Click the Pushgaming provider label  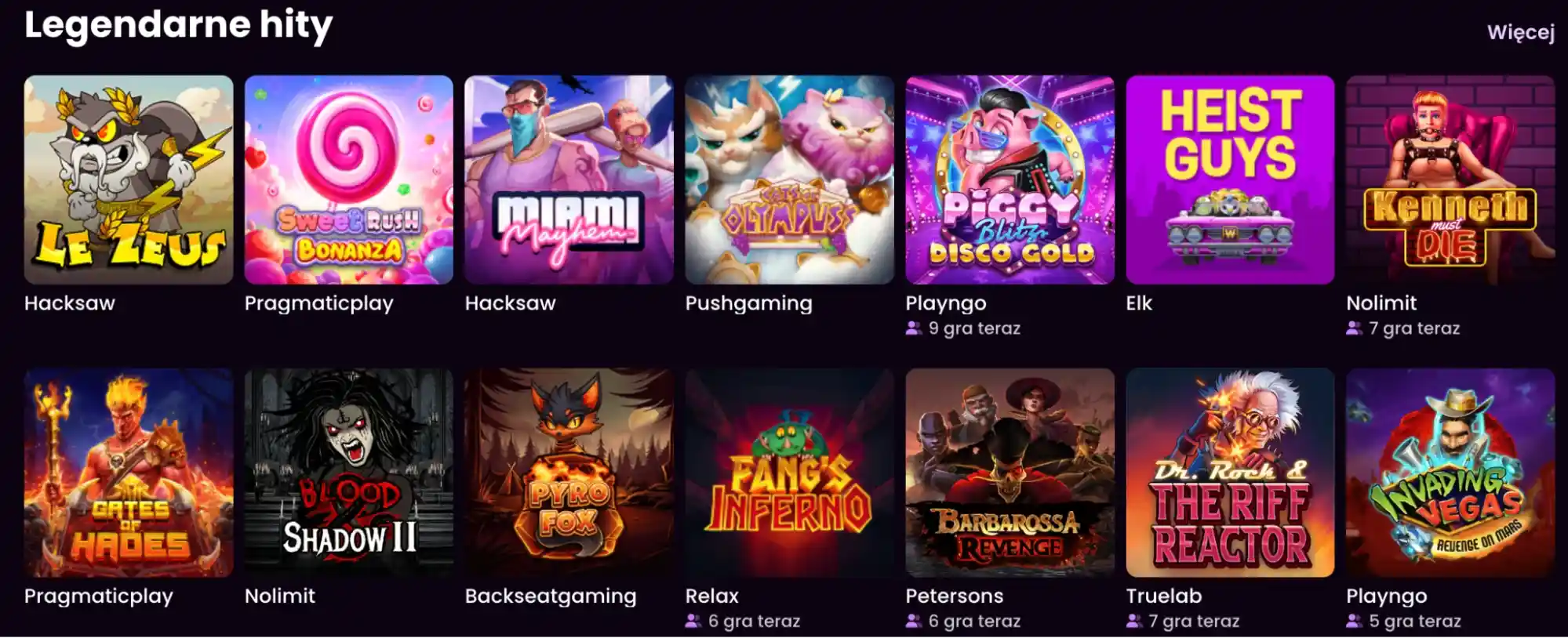[x=749, y=303]
